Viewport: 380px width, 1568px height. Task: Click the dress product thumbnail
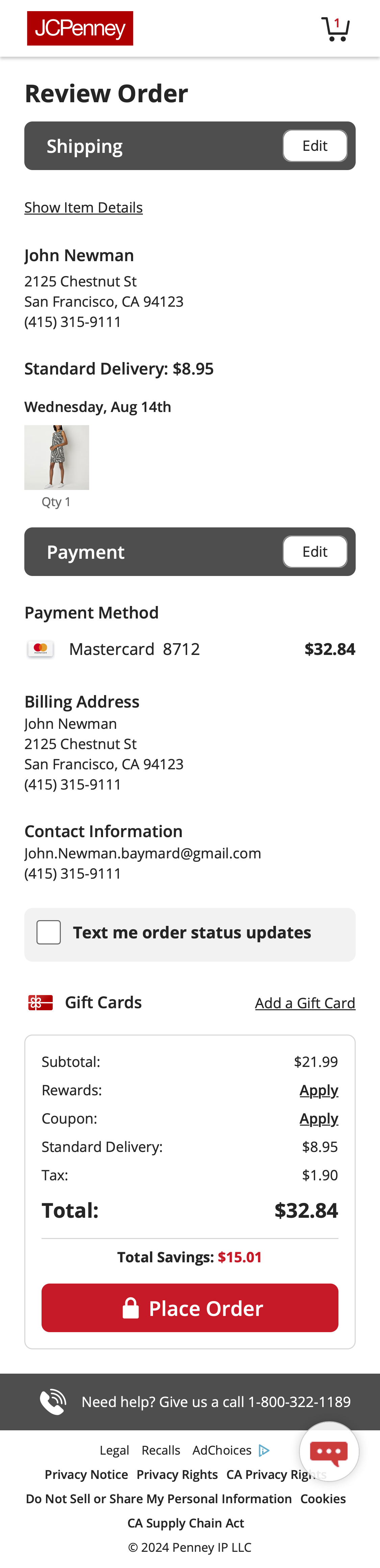point(57,457)
